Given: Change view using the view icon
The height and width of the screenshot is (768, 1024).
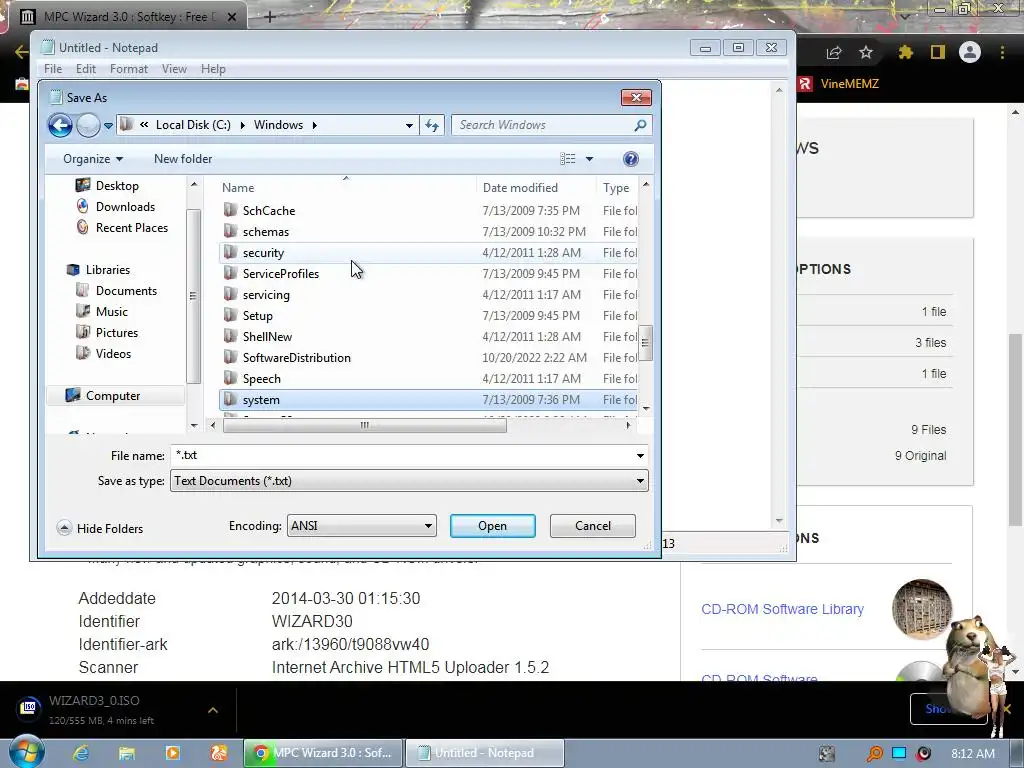Looking at the screenshot, I should pos(568,159).
